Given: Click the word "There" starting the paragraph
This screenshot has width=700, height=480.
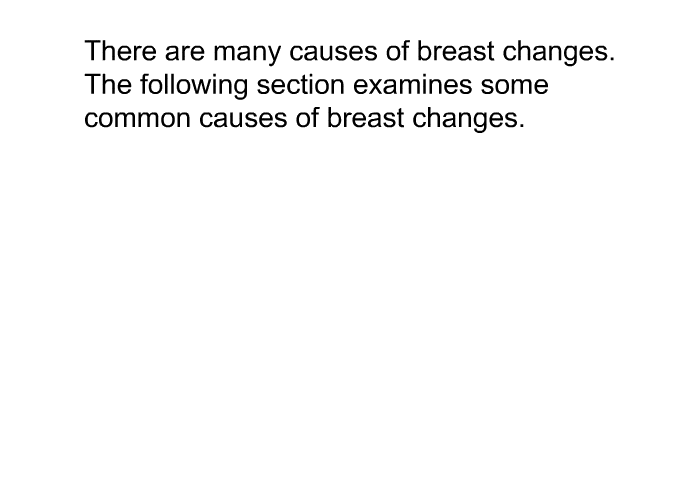Looking at the screenshot, I should [121, 51].
